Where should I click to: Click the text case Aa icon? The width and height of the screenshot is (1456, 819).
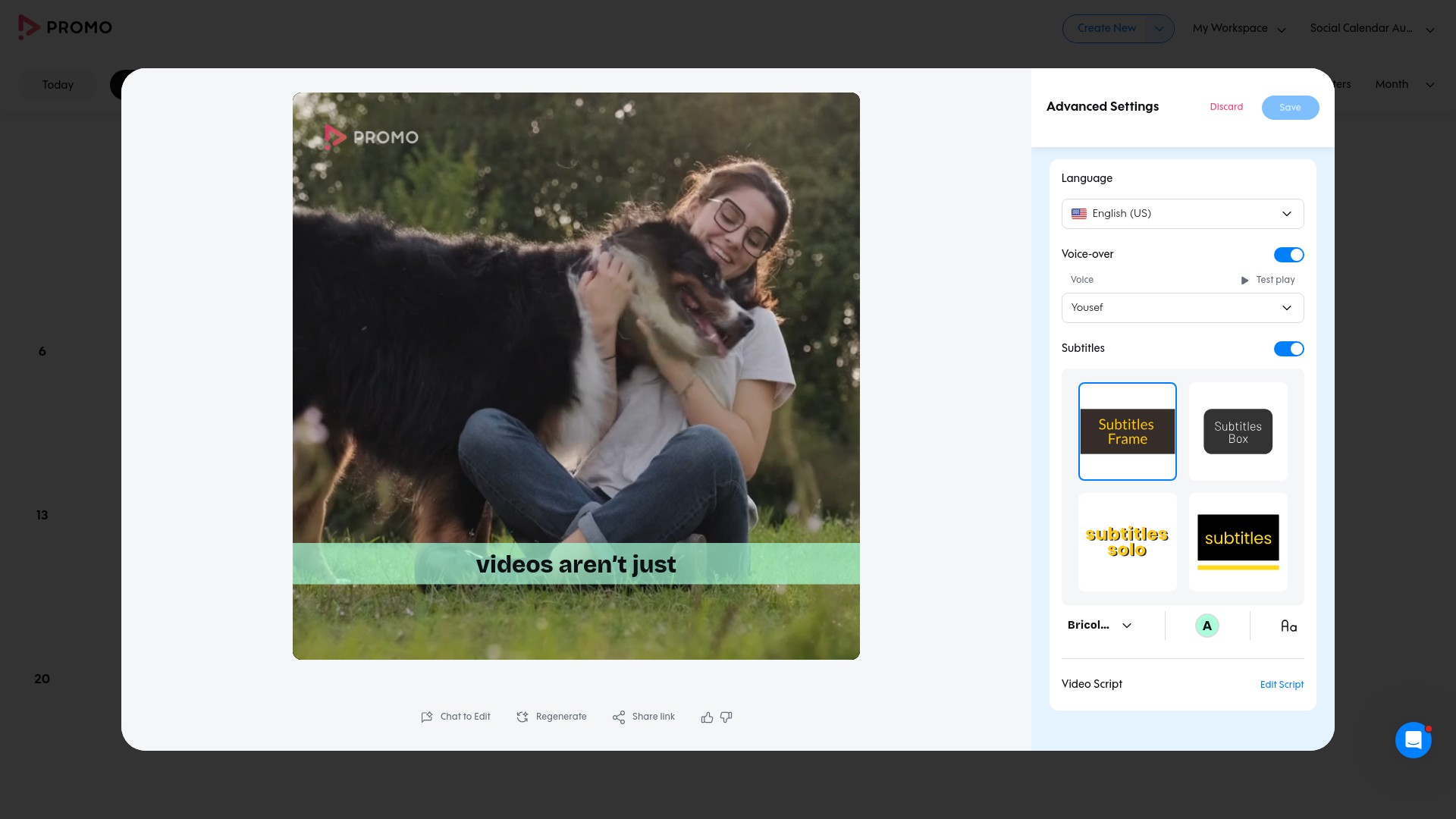pyautogui.click(x=1288, y=626)
